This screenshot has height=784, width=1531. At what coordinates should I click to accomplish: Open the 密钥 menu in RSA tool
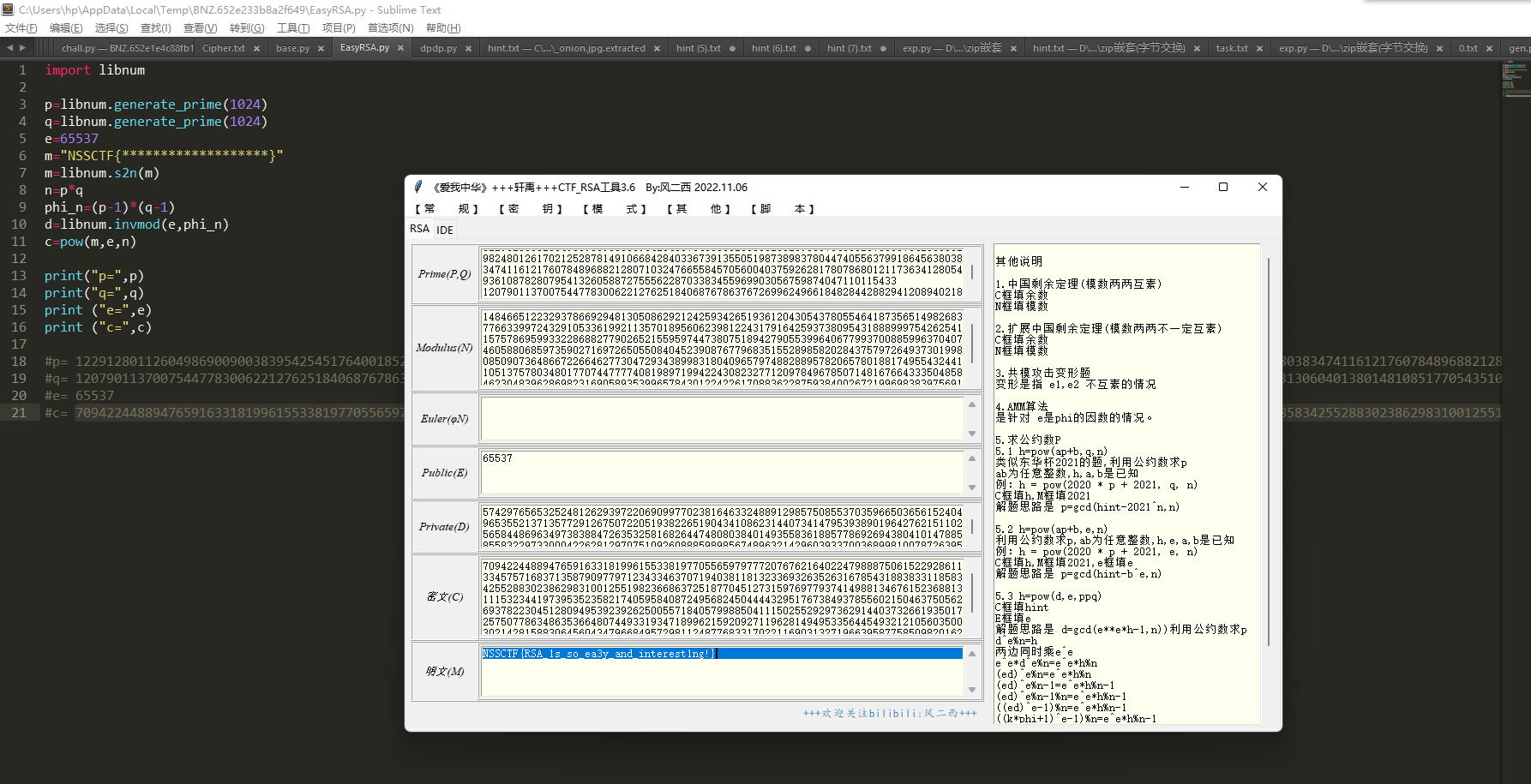tap(530, 209)
